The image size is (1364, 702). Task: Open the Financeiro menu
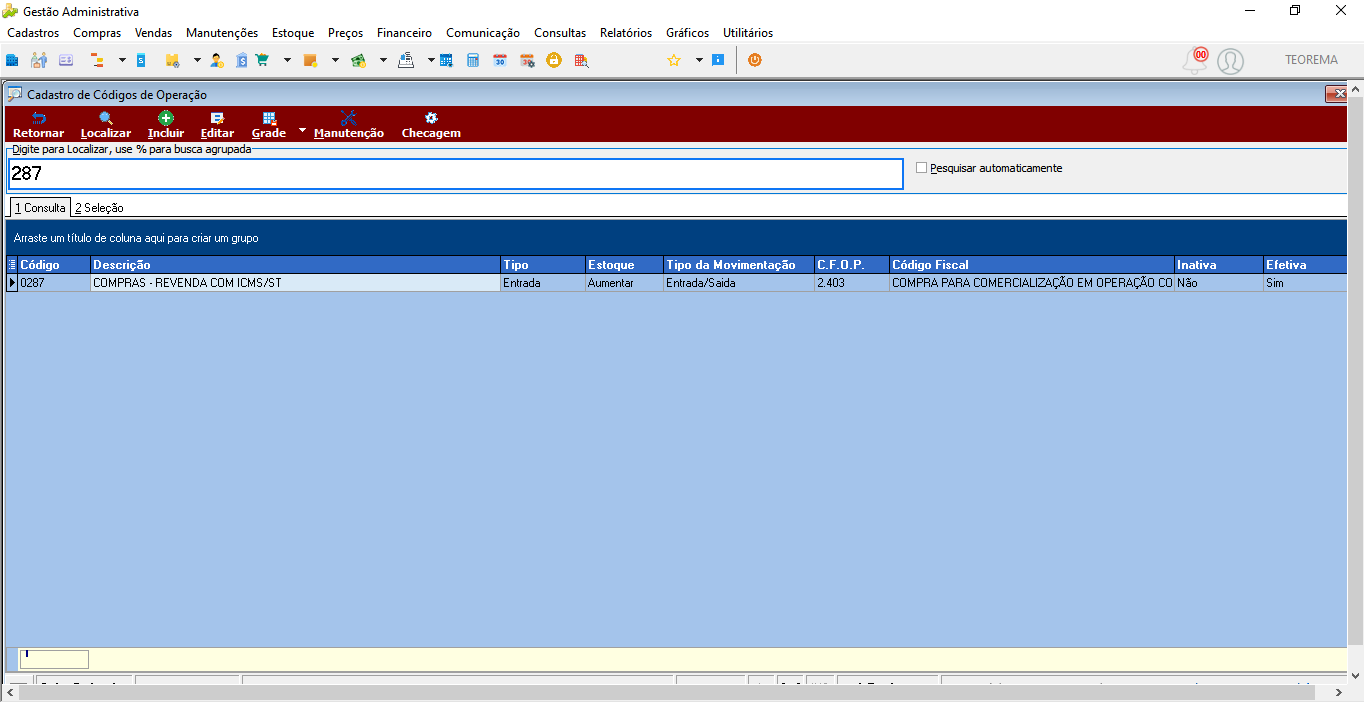(x=404, y=33)
